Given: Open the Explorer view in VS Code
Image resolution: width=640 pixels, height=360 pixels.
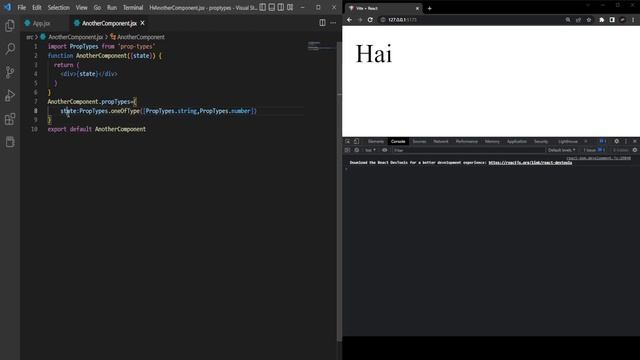Looking at the screenshot, I should [10, 25].
